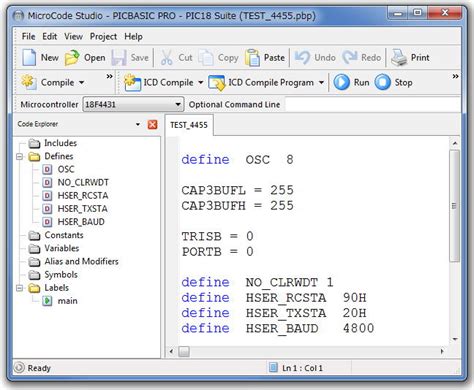Click the Symbols folder icon
The image size is (474, 390).
(x=34, y=275)
